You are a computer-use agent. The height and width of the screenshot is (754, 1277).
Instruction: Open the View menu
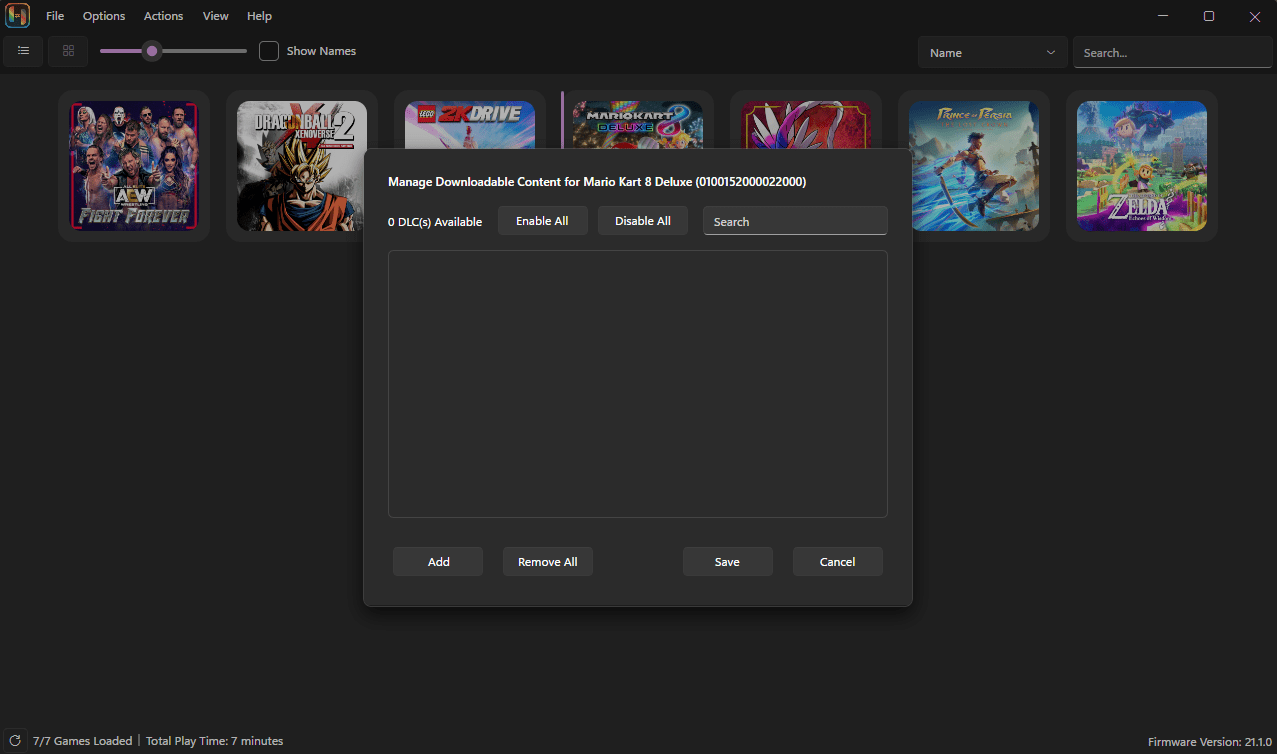click(215, 16)
